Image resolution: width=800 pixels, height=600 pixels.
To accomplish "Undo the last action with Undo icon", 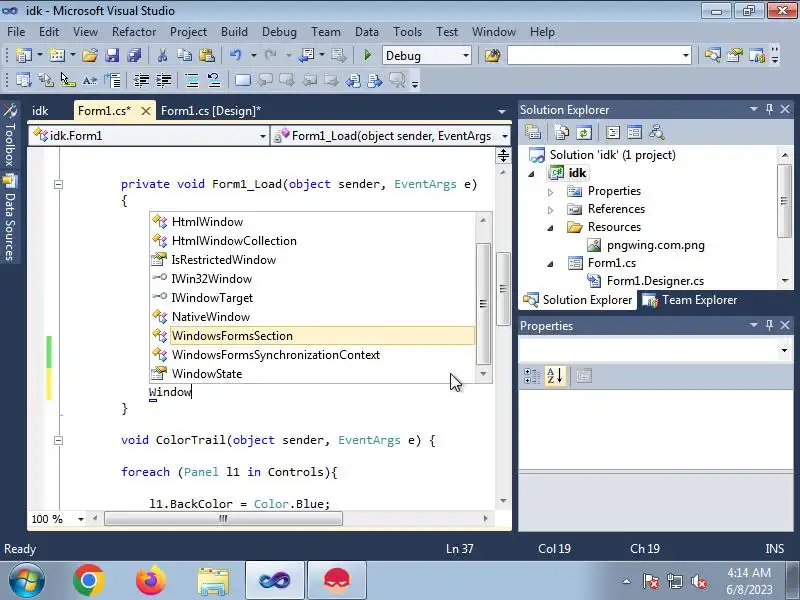I will pyautogui.click(x=235, y=55).
